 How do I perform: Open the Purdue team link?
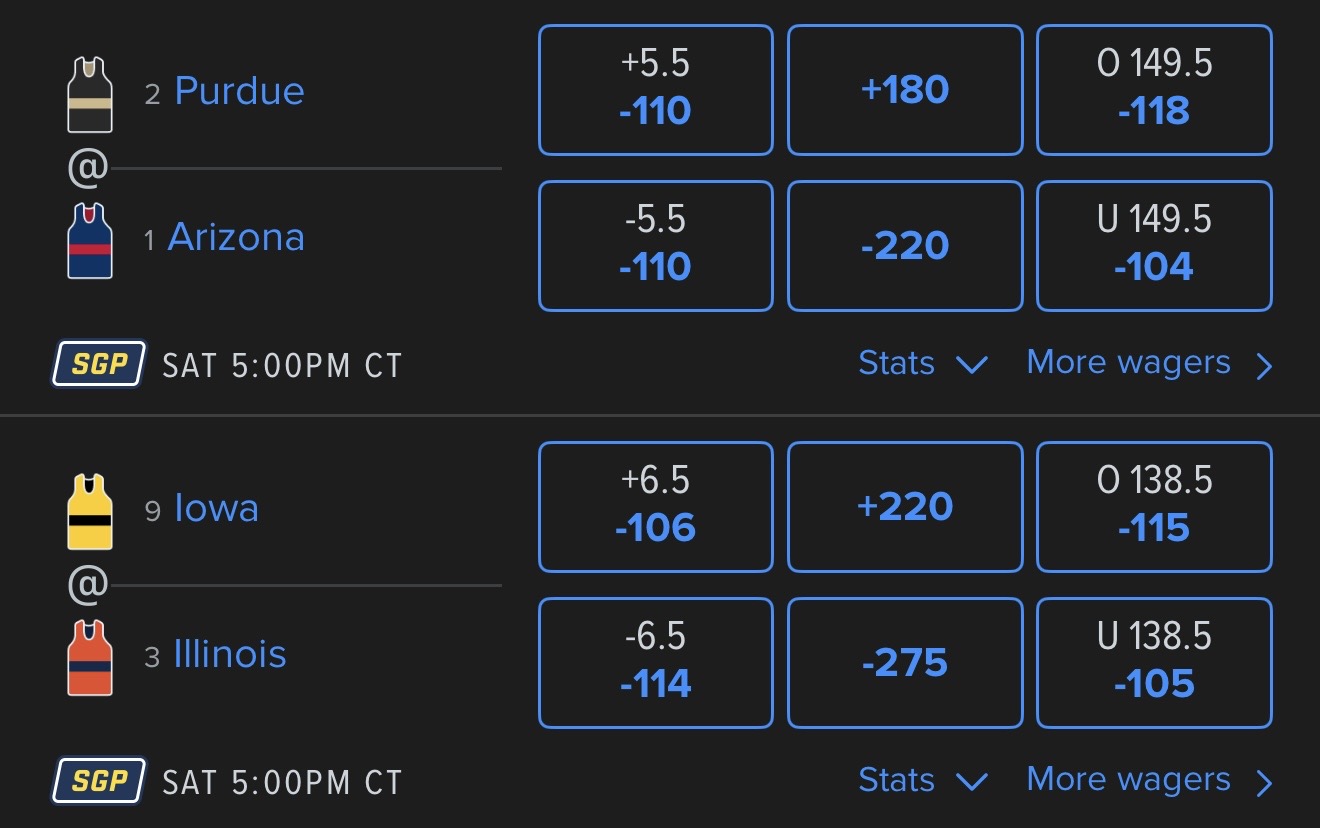pyautogui.click(x=239, y=91)
